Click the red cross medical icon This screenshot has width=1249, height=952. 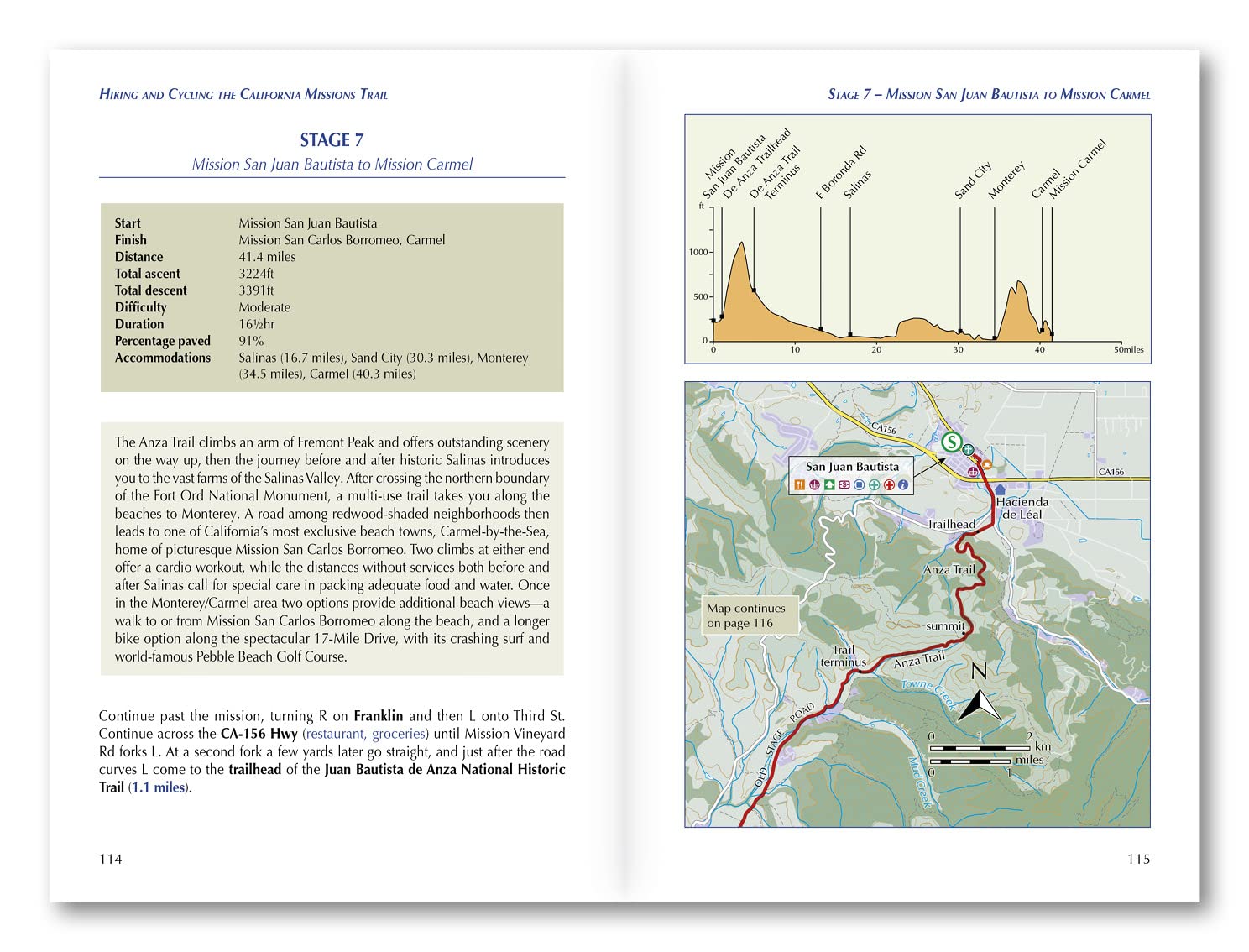click(889, 484)
